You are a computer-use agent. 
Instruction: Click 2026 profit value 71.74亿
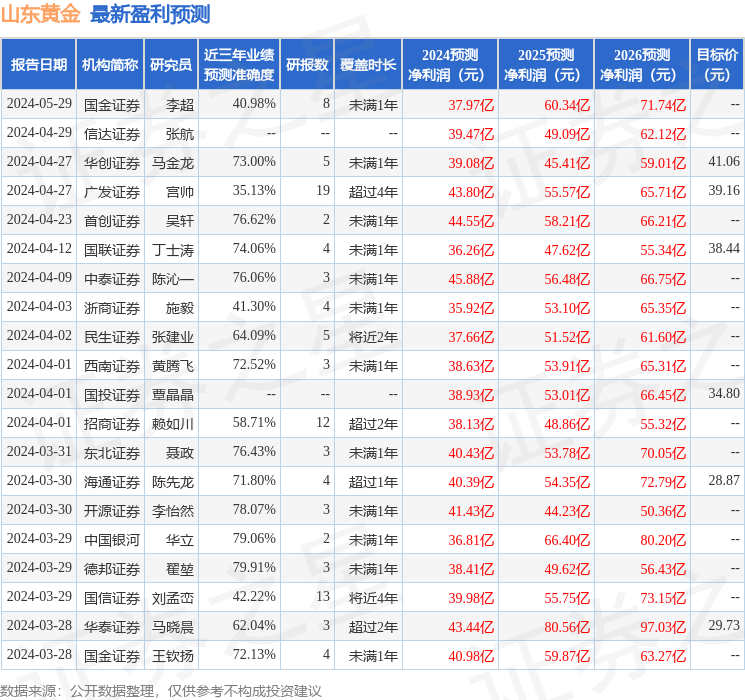pyautogui.click(x=663, y=105)
